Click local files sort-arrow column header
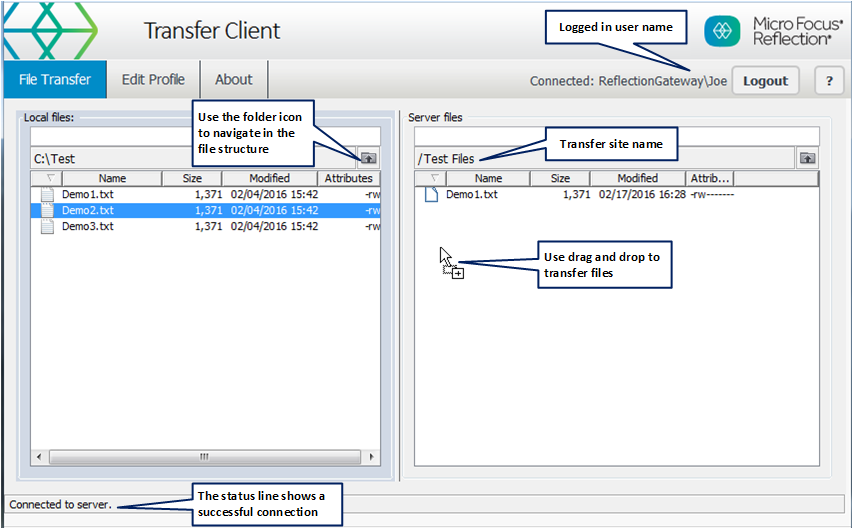 [47, 178]
